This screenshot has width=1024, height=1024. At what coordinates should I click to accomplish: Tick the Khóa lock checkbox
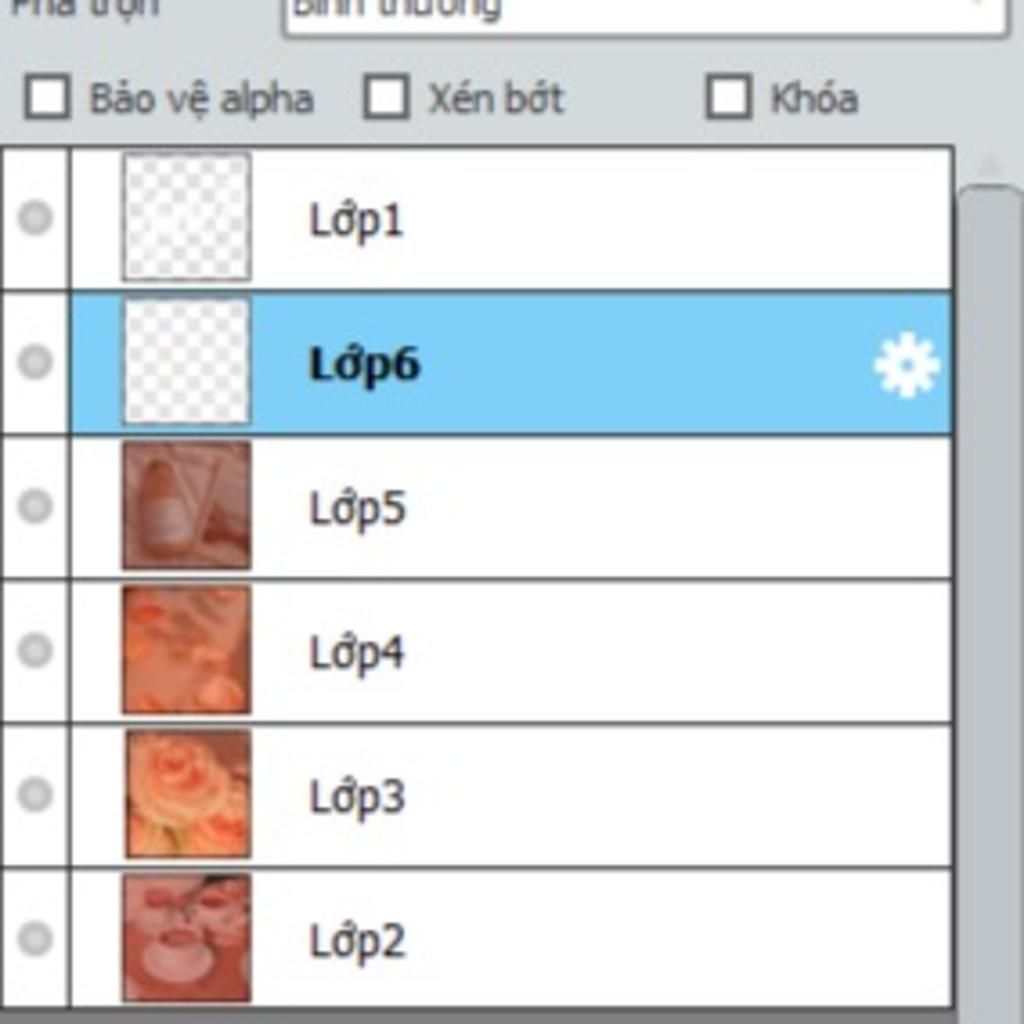729,97
